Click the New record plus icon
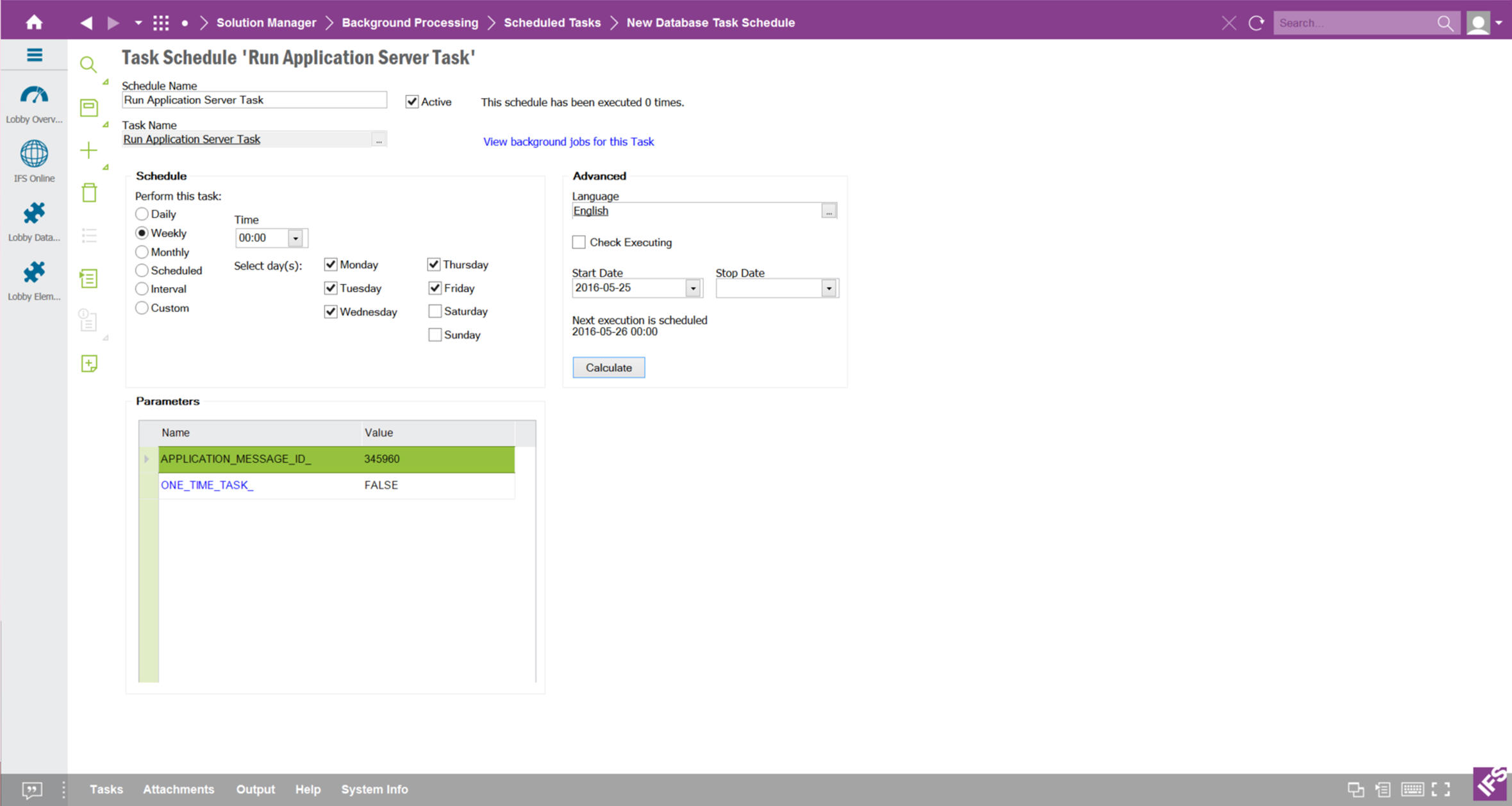This screenshot has height=806, width=1512. (x=88, y=150)
